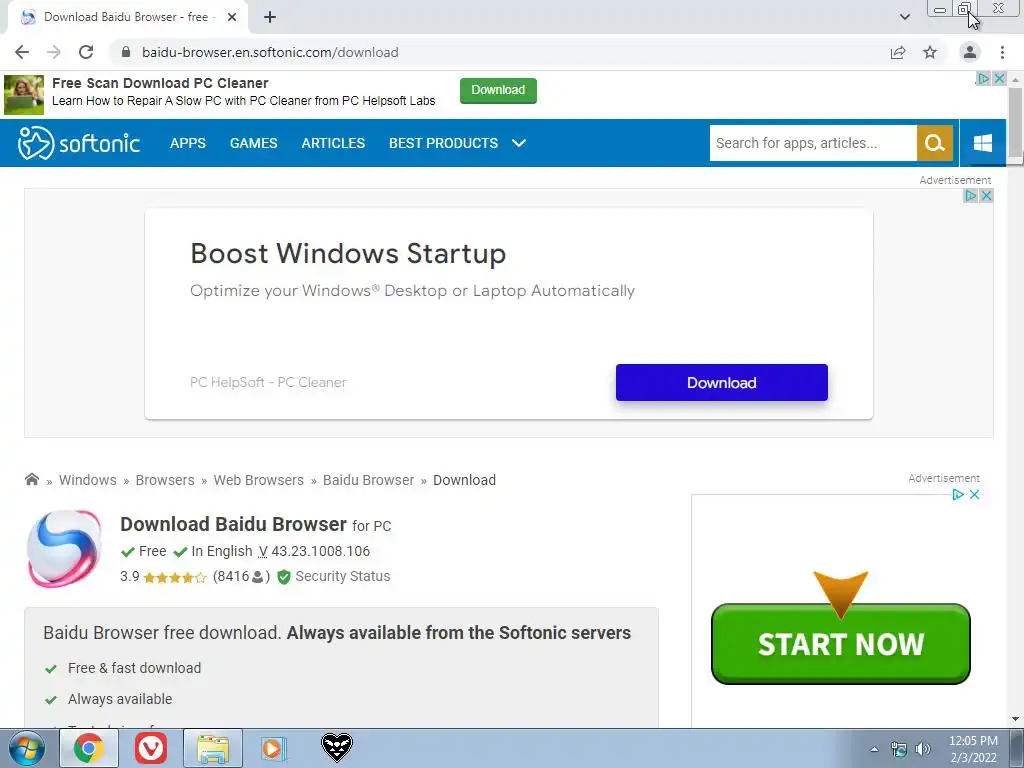
Task: Click the Security Status link
Action: click(x=343, y=576)
